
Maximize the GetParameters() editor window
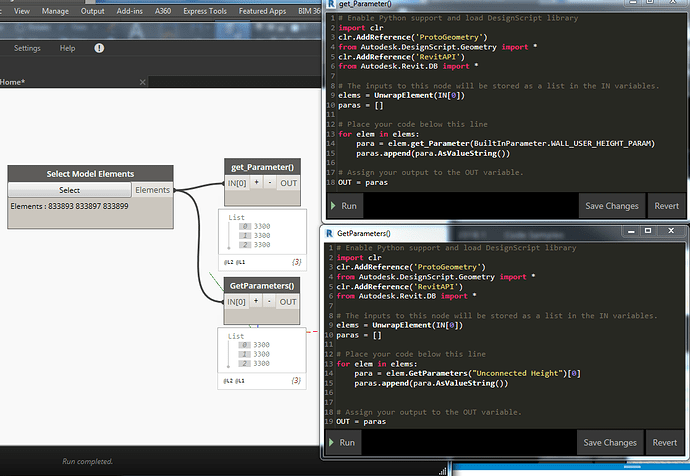click(x=648, y=231)
